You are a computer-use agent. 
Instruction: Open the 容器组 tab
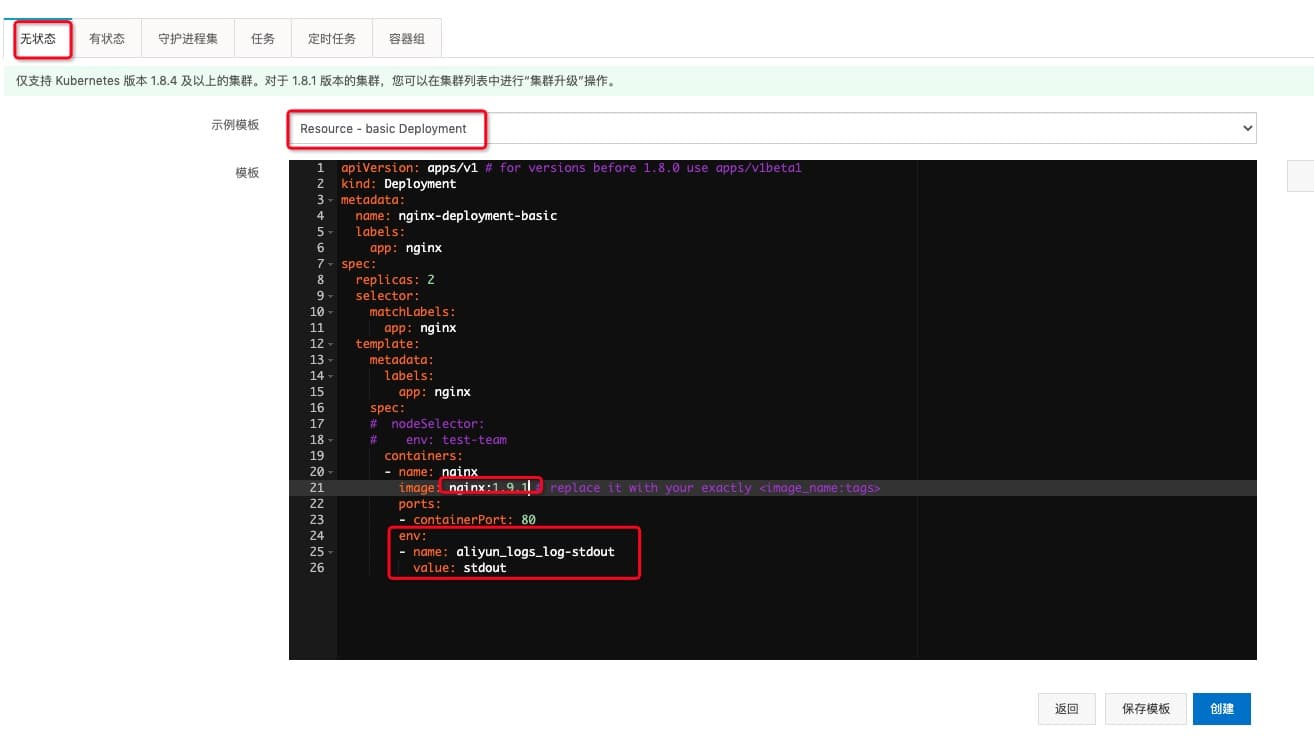click(x=406, y=39)
